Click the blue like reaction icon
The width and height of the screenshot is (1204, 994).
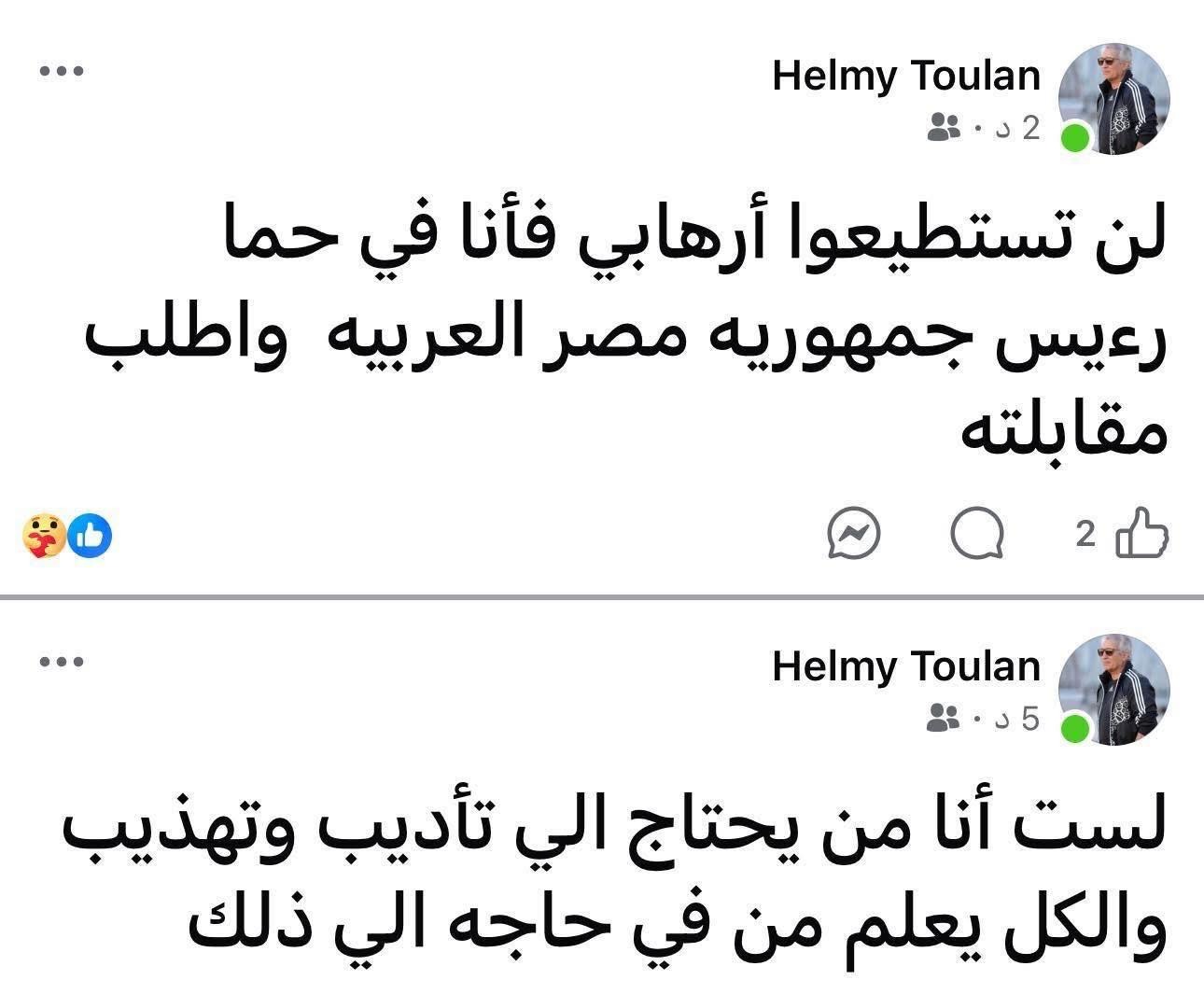(x=91, y=535)
